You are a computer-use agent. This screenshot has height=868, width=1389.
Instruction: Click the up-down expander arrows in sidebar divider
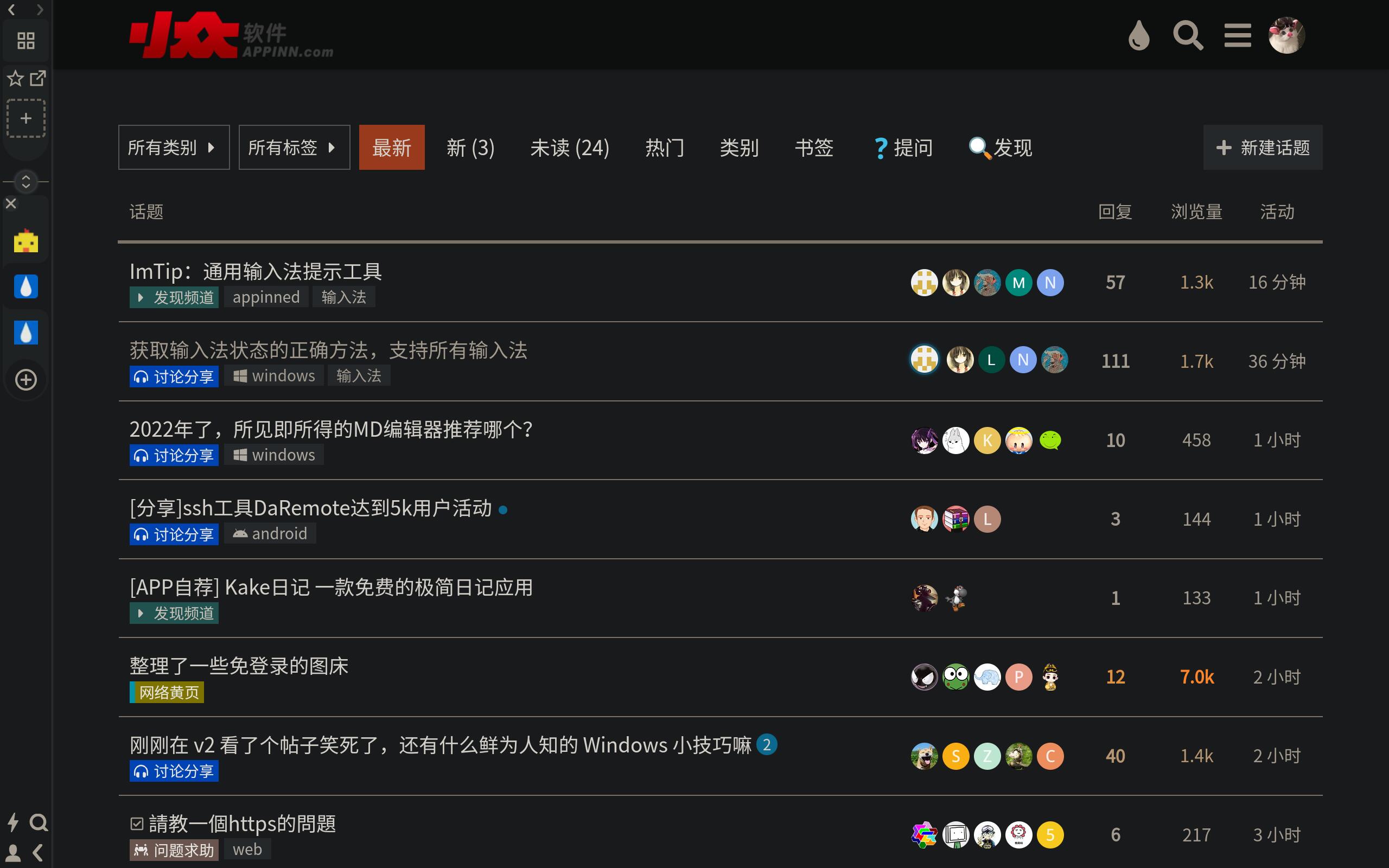point(26,182)
